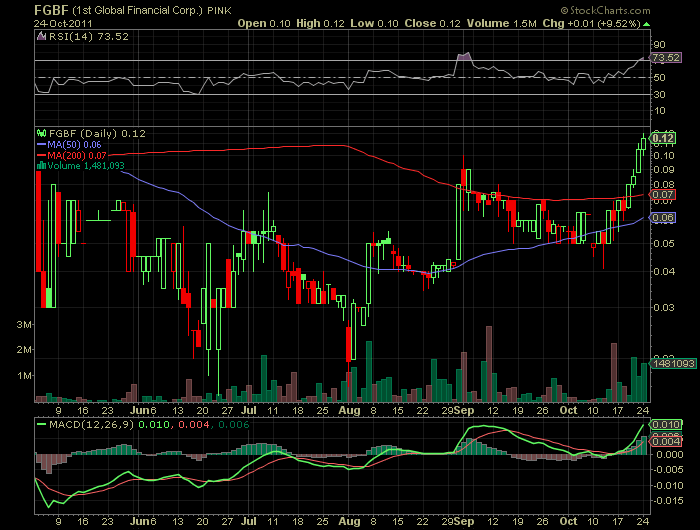Click the volume tag 1481093
This screenshot has width=700, height=530.
point(673,364)
